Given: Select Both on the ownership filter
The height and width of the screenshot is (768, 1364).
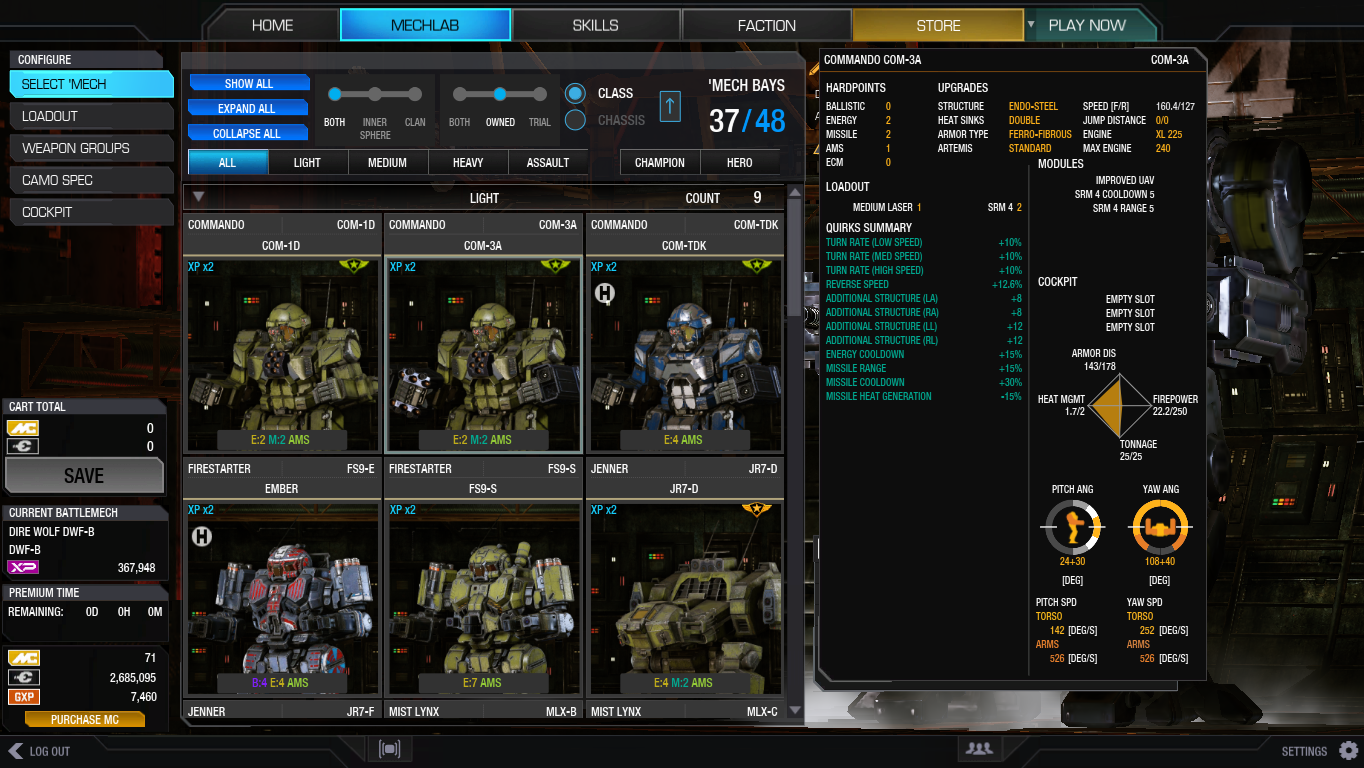Looking at the screenshot, I should [x=460, y=94].
